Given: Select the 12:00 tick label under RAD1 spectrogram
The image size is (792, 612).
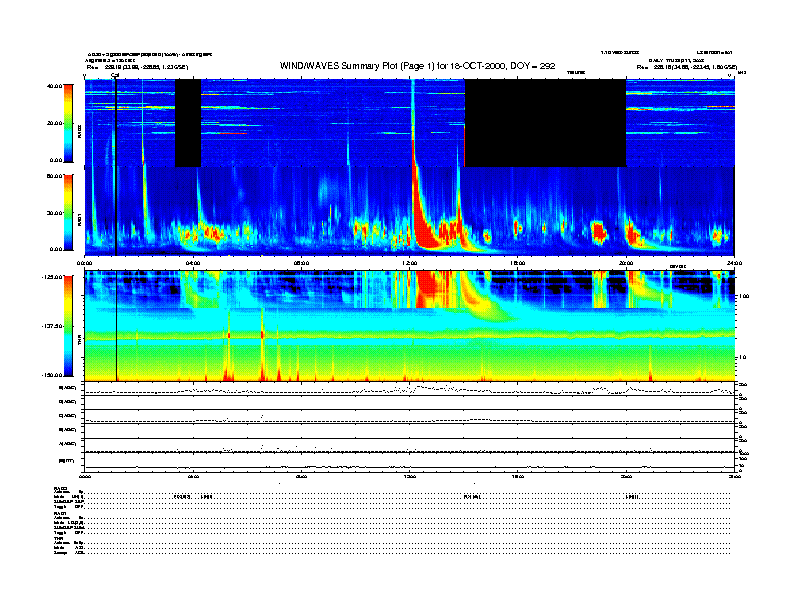Looking at the screenshot, I should 409,263.
